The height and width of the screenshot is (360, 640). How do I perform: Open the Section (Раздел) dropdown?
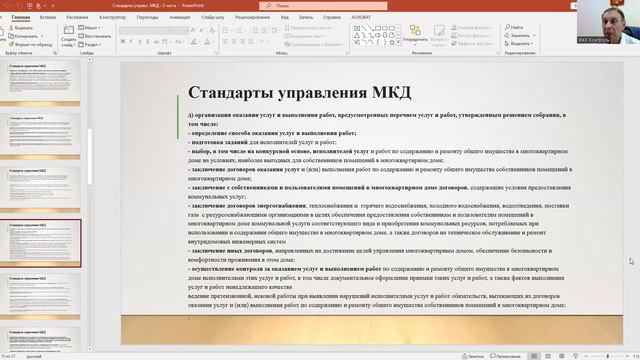point(90,44)
